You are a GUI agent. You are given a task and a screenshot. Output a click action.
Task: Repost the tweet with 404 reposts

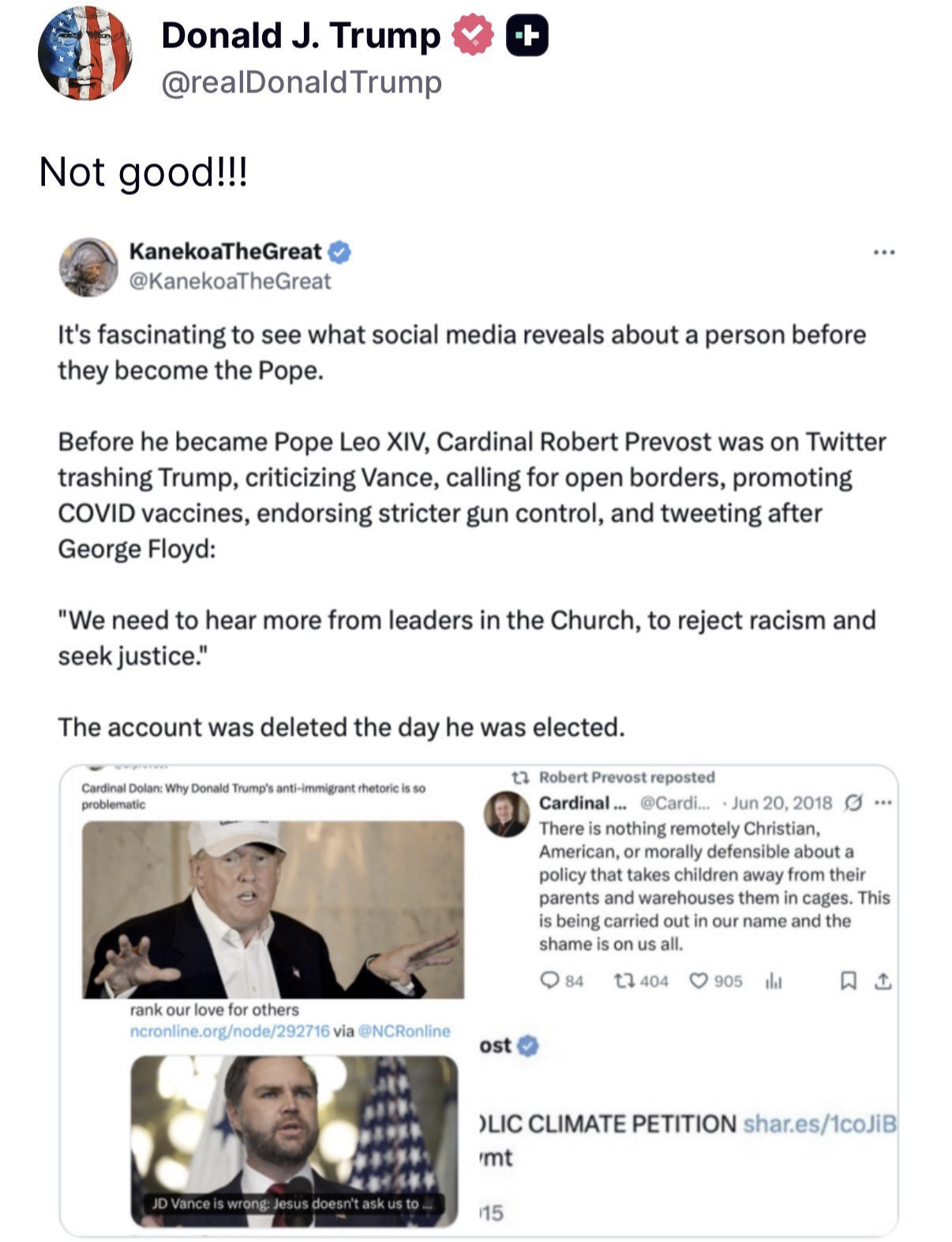pos(624,981)
